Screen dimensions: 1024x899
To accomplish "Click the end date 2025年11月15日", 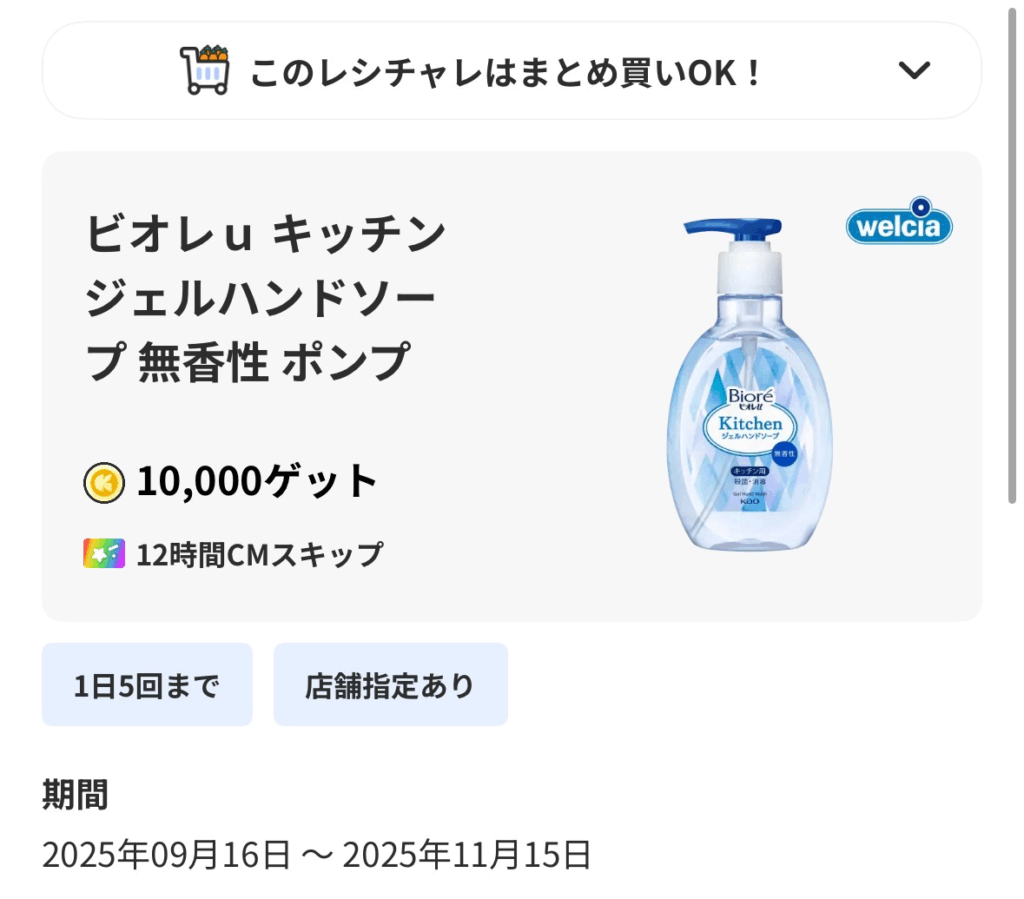I will click(467, 855).
